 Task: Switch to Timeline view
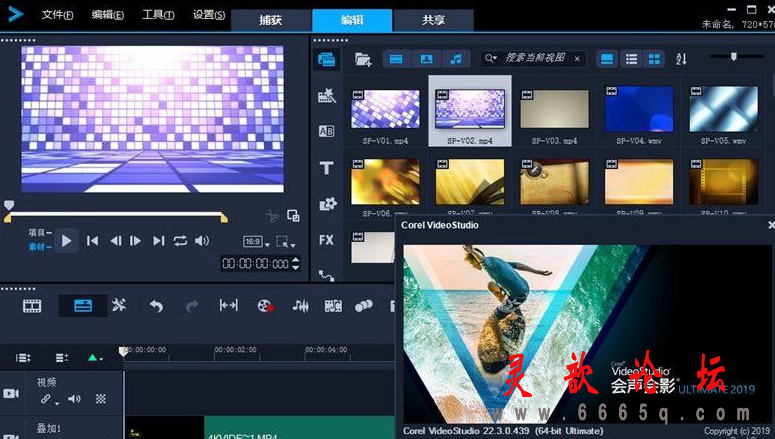pos(83,306)
